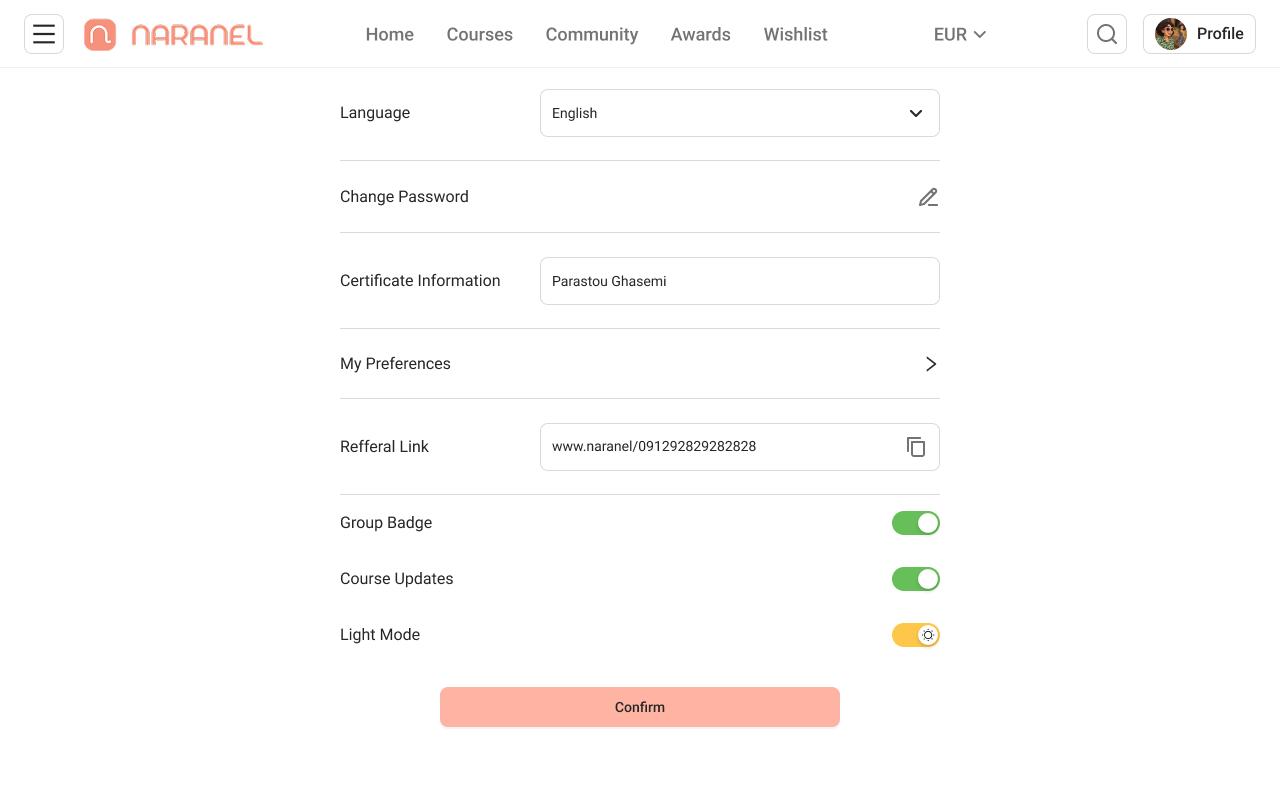This screenshot has height=812, width=1280.
Task: Click the Certificate Information name field
Action: (740, 281)
